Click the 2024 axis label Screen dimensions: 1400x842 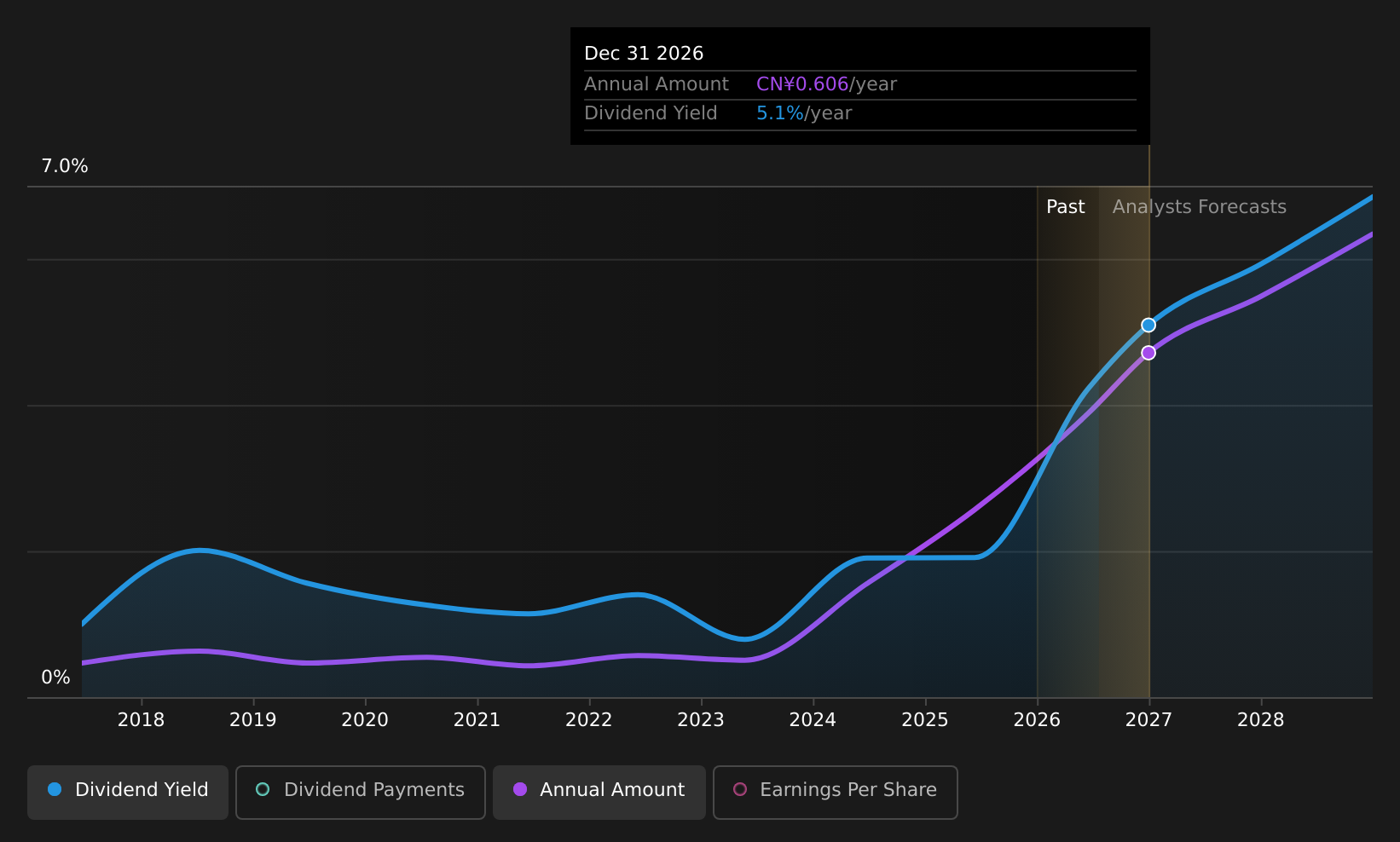click(x=813, y=720)
